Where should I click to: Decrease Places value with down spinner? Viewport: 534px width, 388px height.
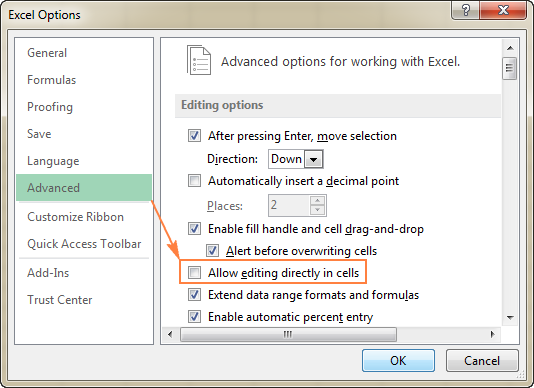pyautogui.click(x=317, y=210)
